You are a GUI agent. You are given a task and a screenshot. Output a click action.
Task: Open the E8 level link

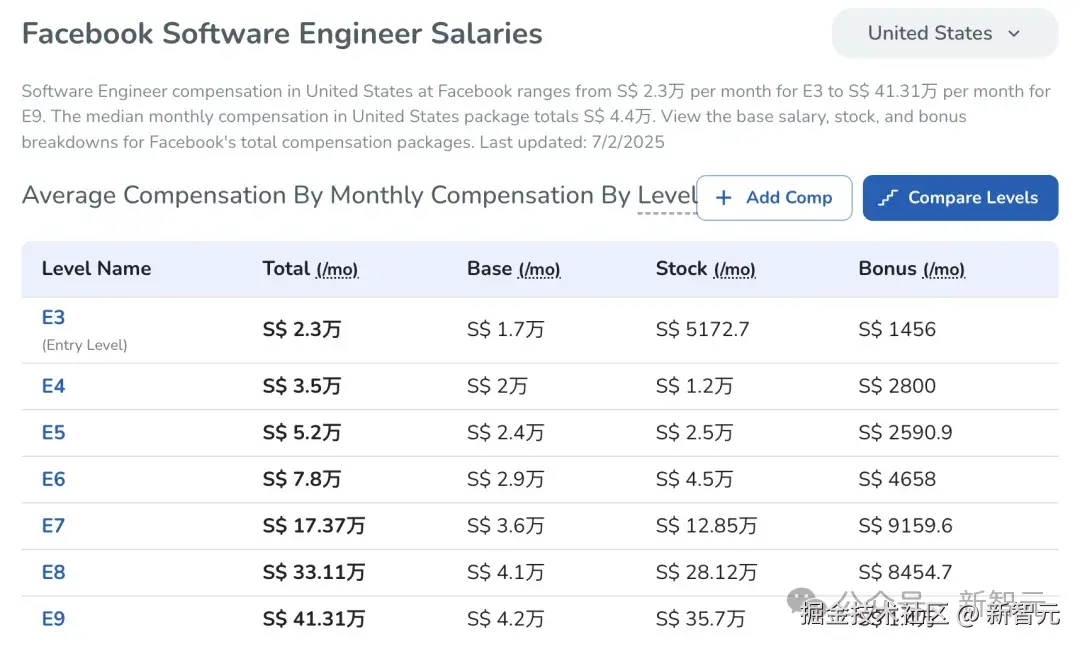coord(53,572)
